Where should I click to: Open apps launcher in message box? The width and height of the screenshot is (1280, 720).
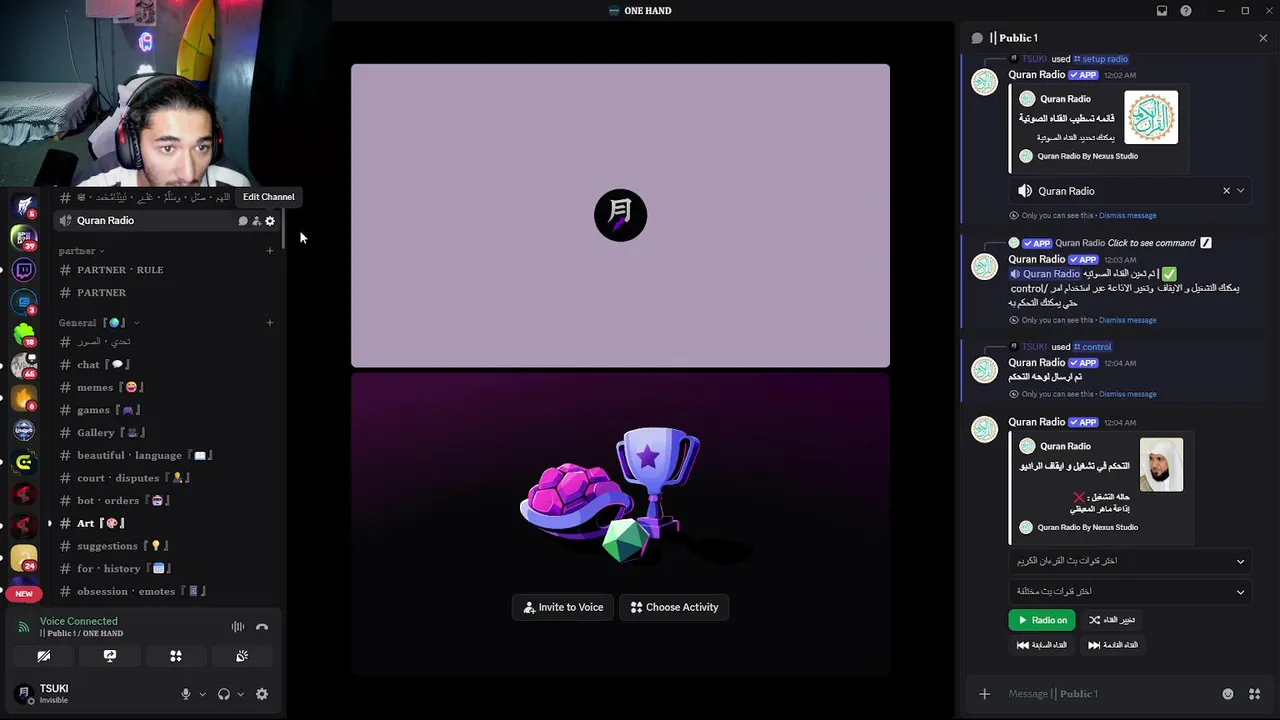pos(1254,694)
